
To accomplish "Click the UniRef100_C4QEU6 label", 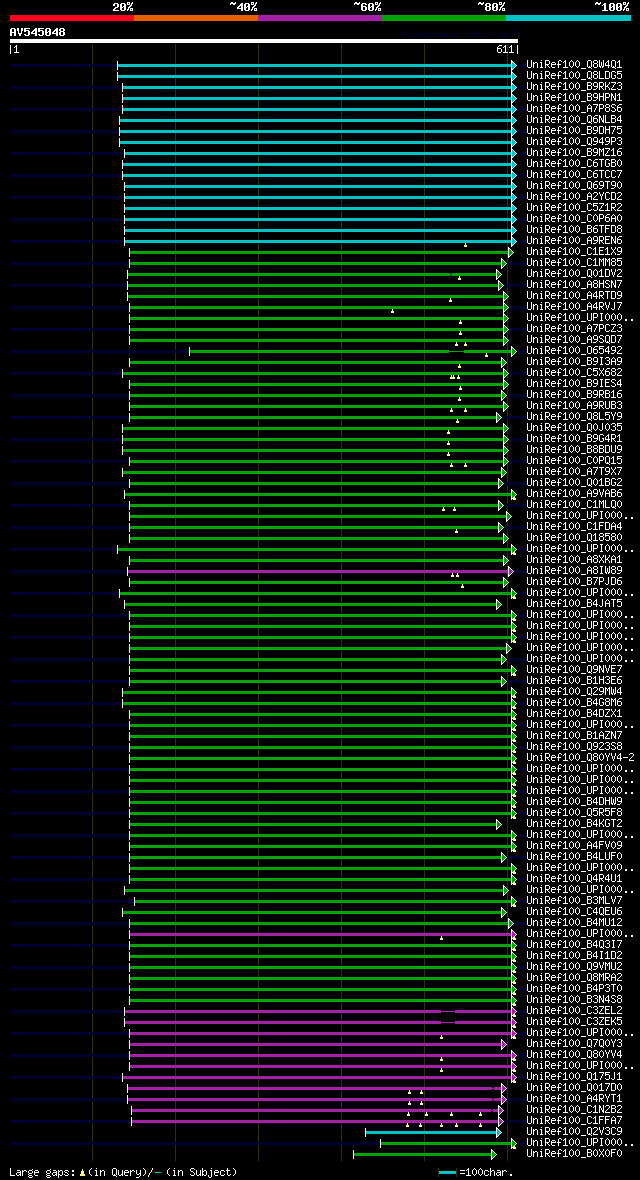I will click(x=574, y=911).
